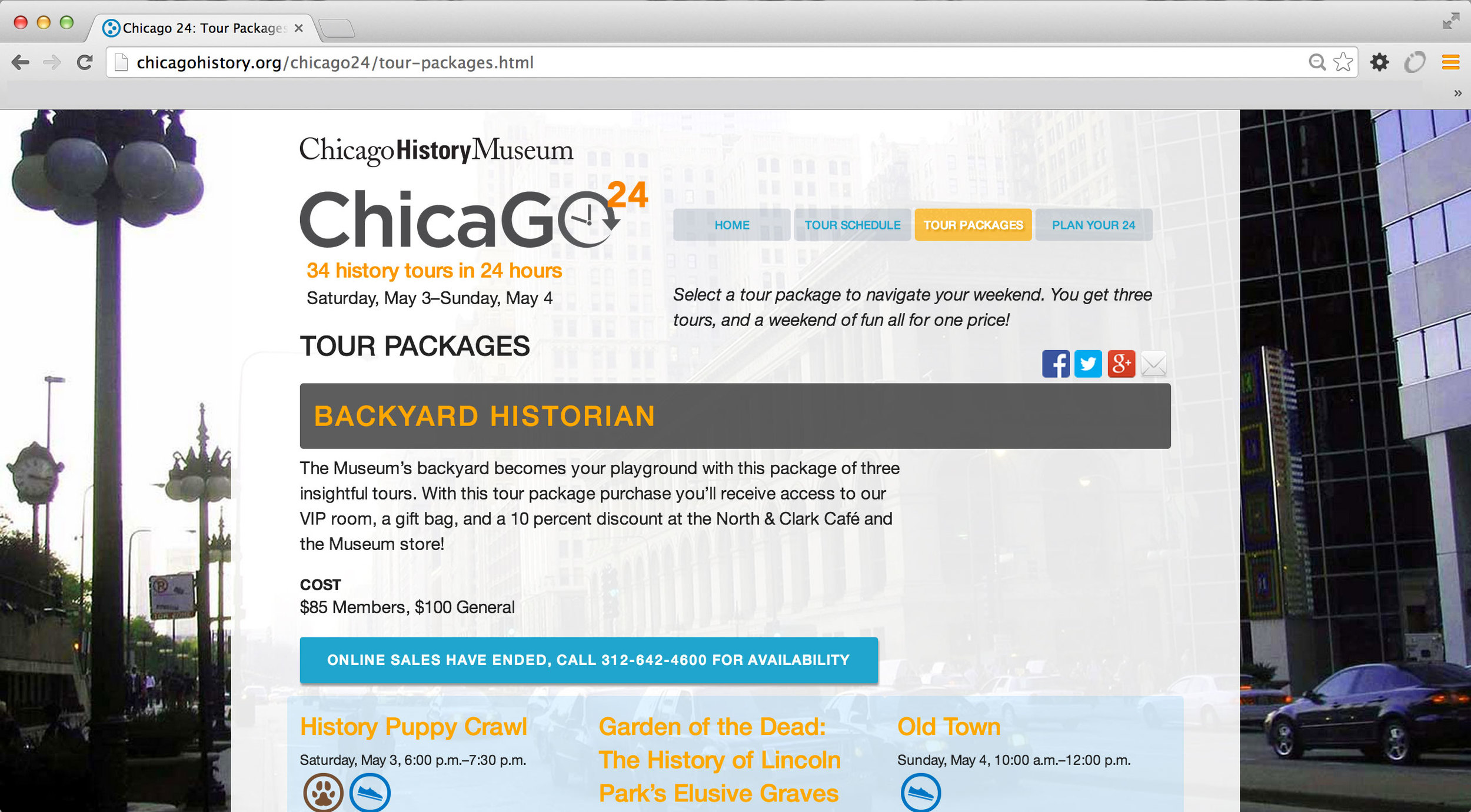
Task: Share the page on Google Plus
Action: pos(1121,364)
